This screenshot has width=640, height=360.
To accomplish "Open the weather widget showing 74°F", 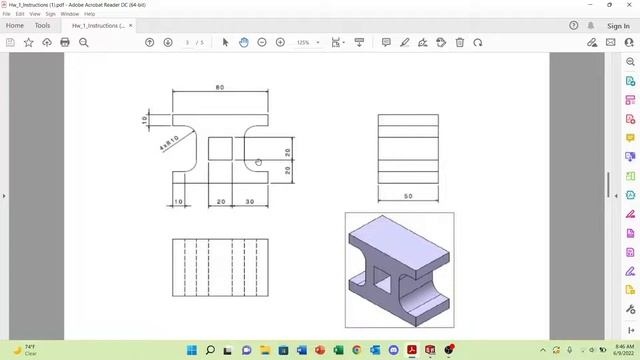I will click(x=24, y=350).
